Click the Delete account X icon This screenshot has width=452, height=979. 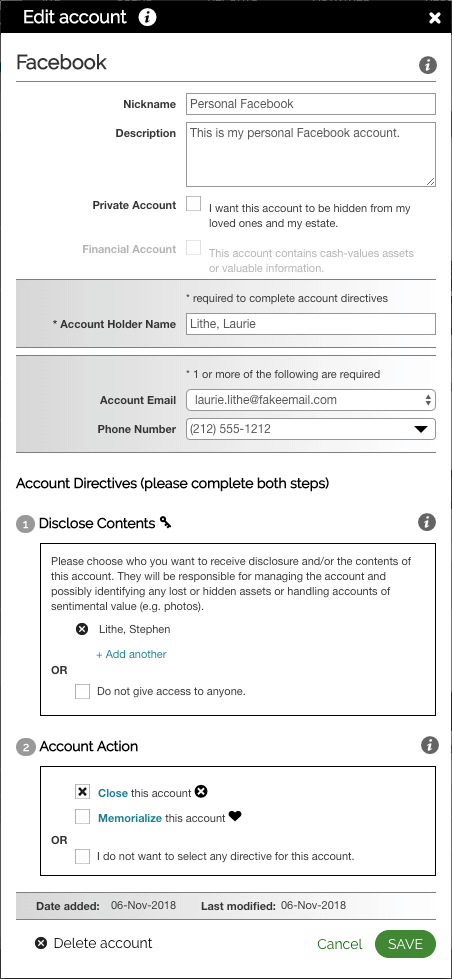click(x=41, y=943)
